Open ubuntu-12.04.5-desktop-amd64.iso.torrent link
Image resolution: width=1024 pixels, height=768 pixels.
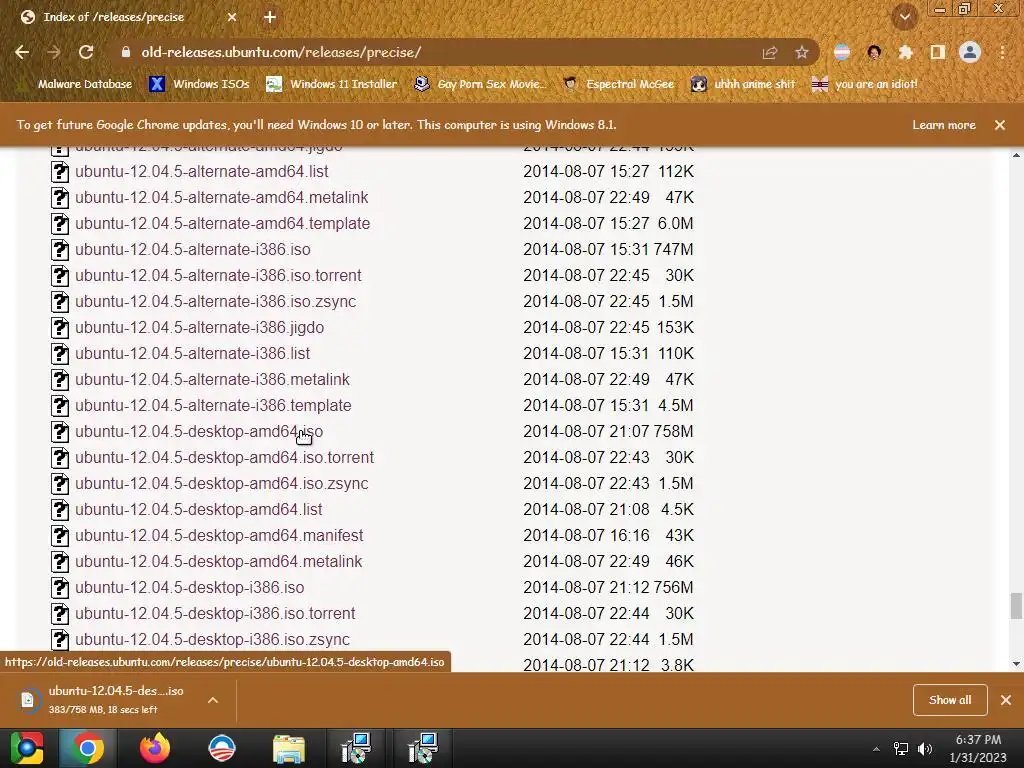[x=224, y=458]
